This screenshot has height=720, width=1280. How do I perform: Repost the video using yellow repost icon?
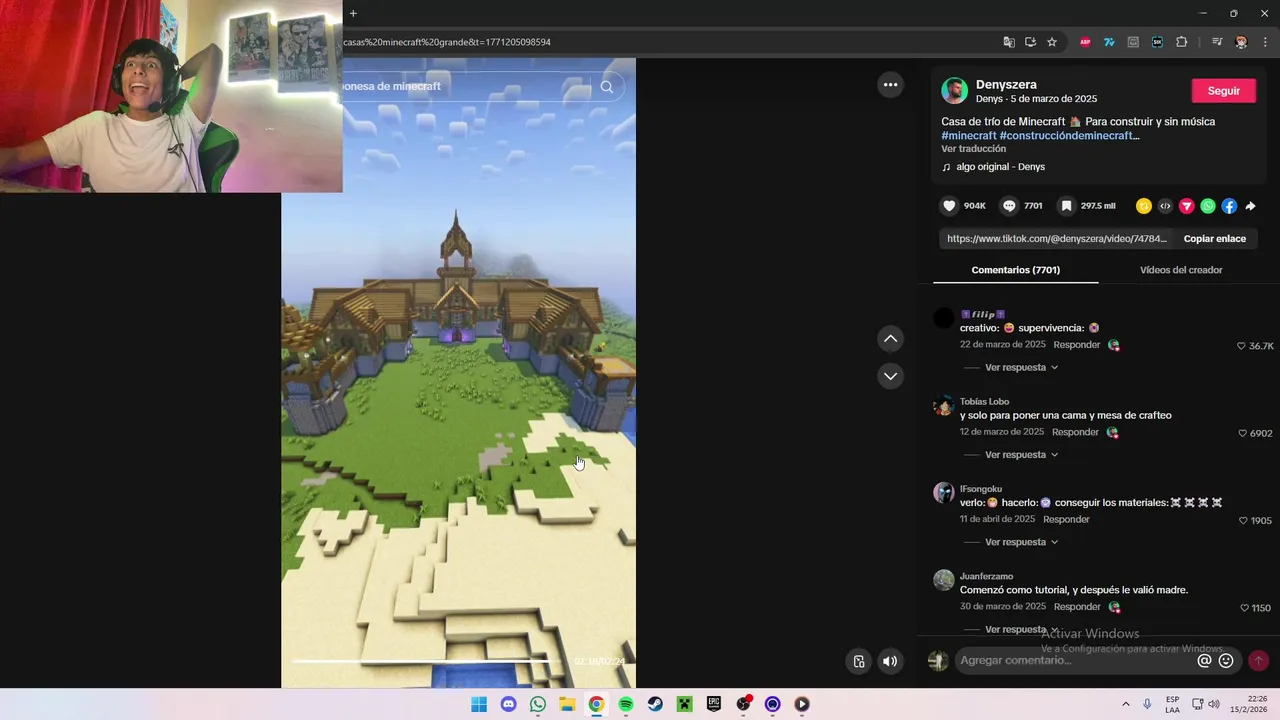1144,206
